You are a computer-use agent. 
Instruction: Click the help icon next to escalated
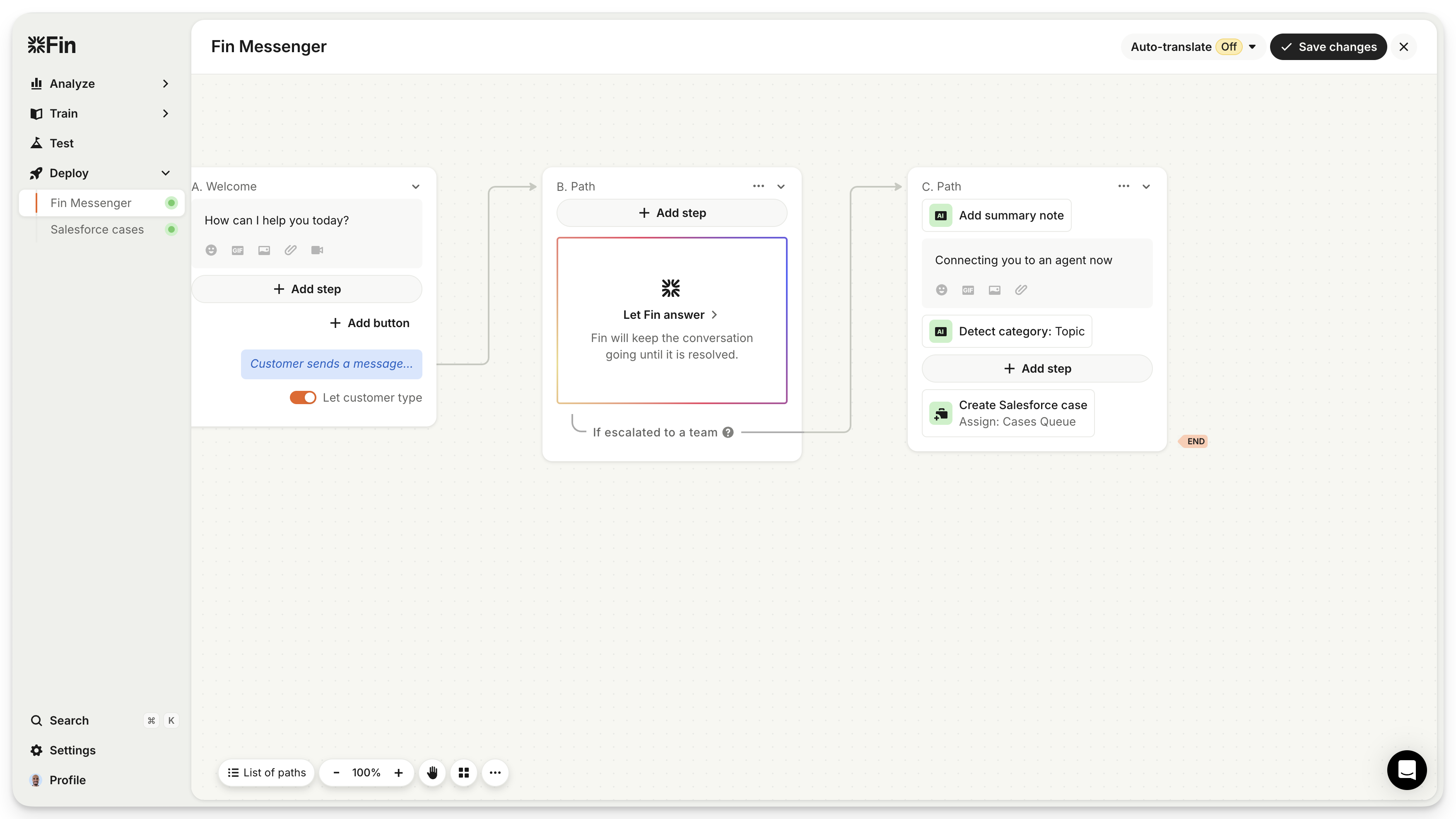tap(728, 432)
